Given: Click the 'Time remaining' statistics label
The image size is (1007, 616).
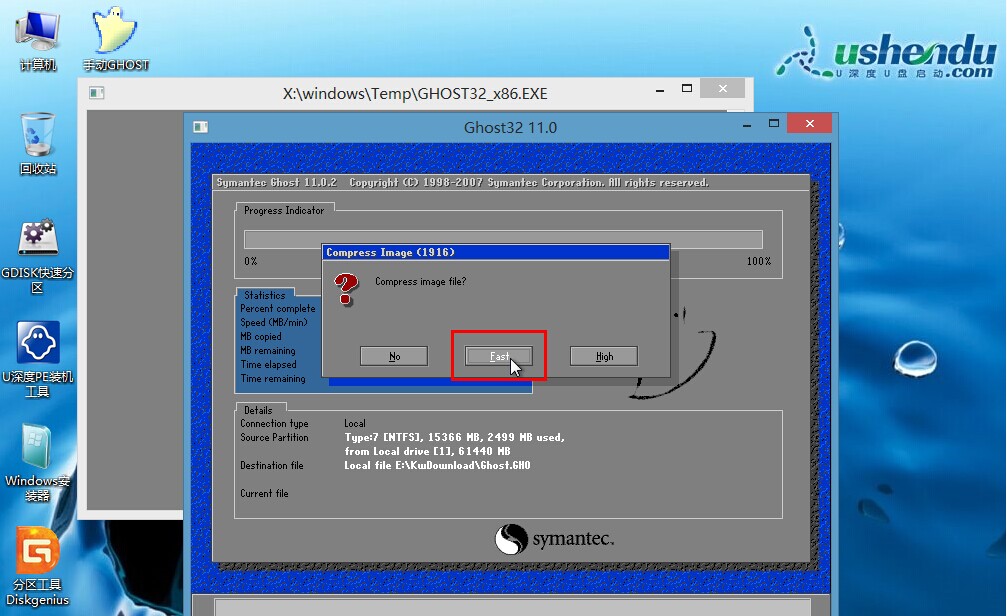Looking at the screenshot, I should point(273,378).
